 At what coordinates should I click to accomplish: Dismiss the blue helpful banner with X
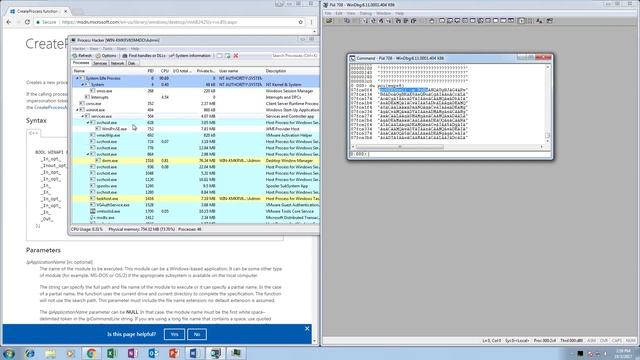click(307, 329)
